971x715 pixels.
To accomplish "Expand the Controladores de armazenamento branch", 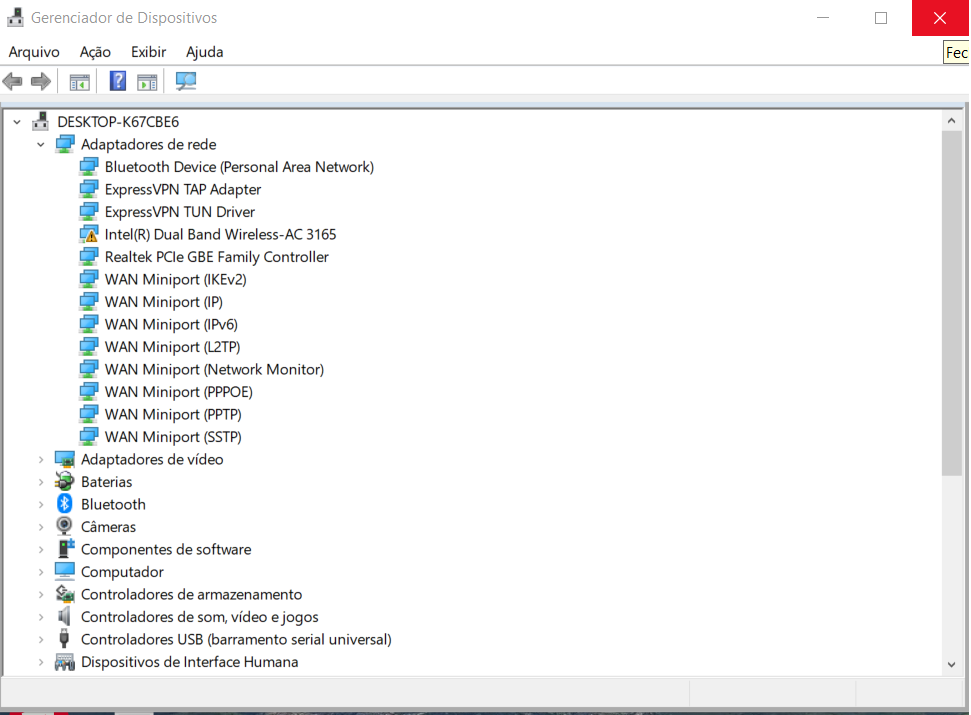I will coord(41,594).
